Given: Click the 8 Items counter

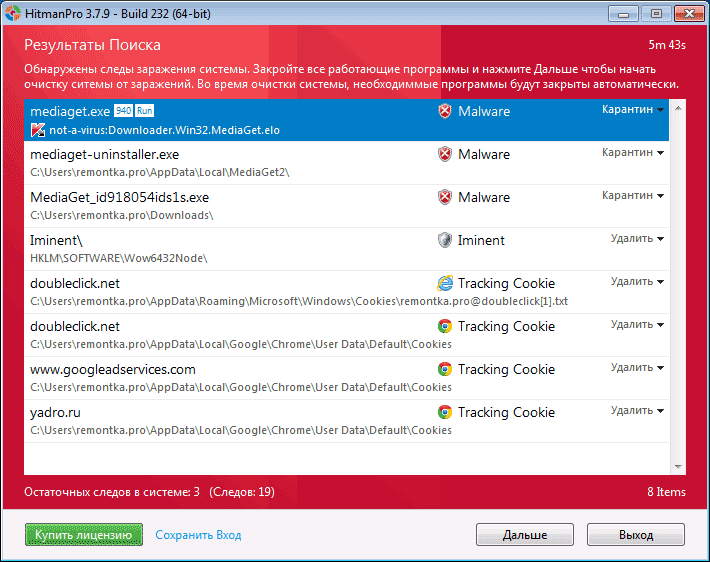Looking at the screenshot, I should coord(666,492).
